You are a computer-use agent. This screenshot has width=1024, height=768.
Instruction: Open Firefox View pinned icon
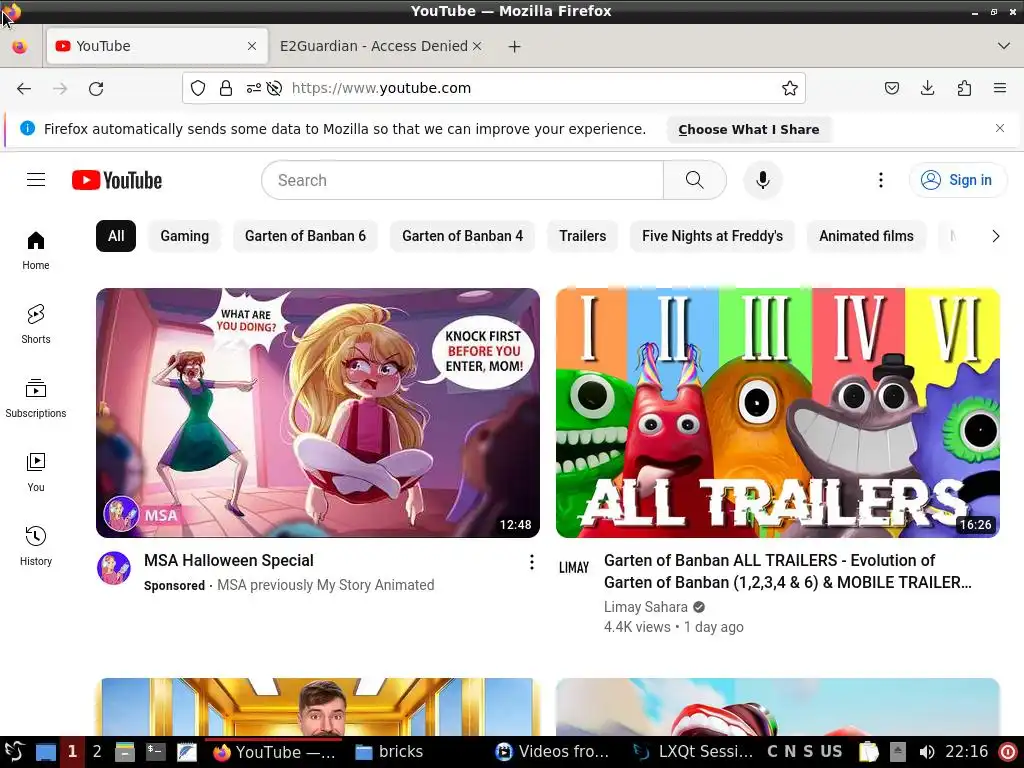pyautogui.click(x=20, y=46)
